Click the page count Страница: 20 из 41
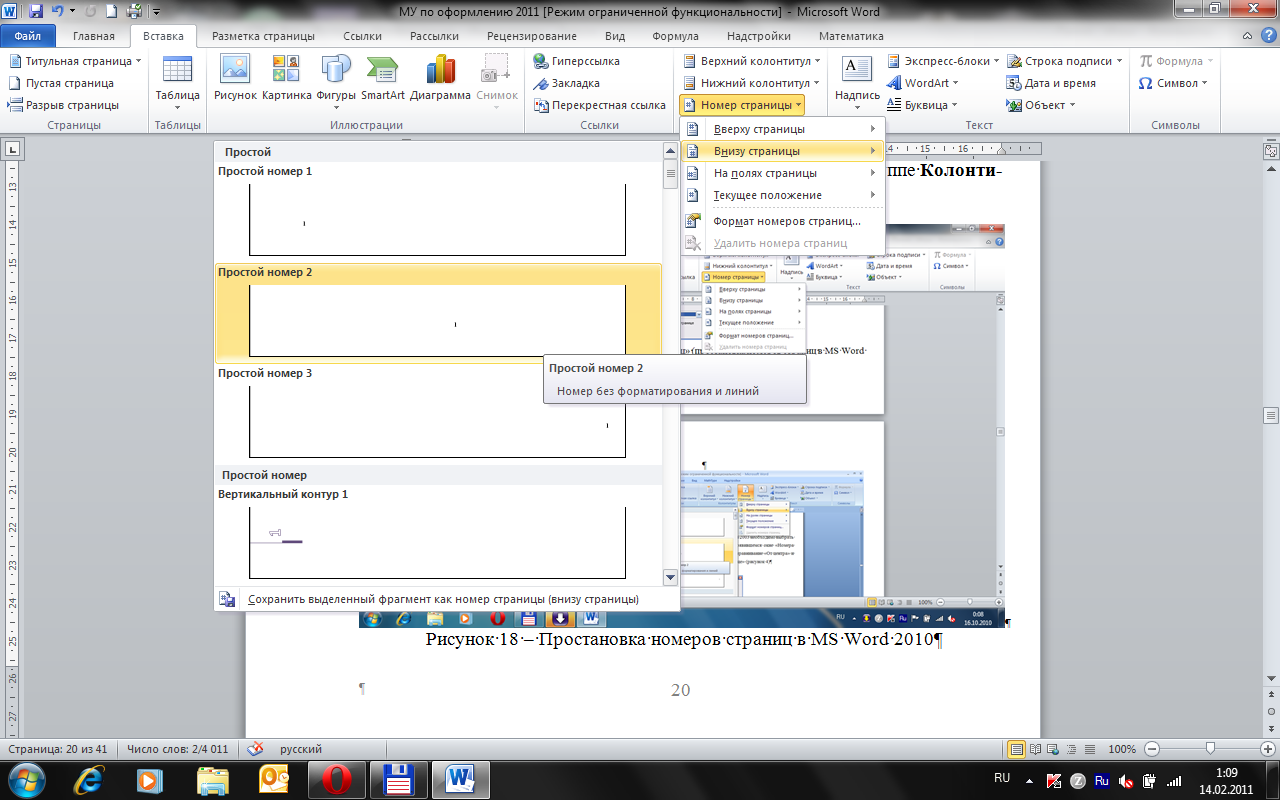 [56, 749]
